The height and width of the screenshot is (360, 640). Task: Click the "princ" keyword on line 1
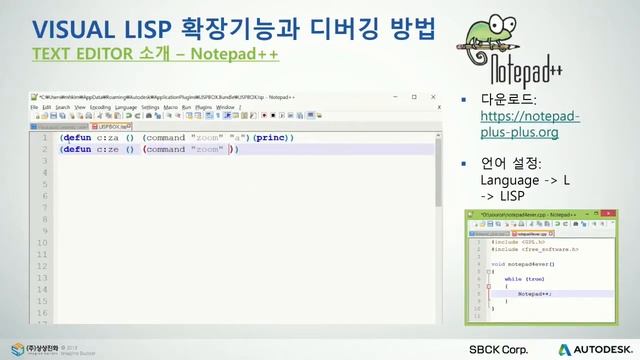coord(270,138)
